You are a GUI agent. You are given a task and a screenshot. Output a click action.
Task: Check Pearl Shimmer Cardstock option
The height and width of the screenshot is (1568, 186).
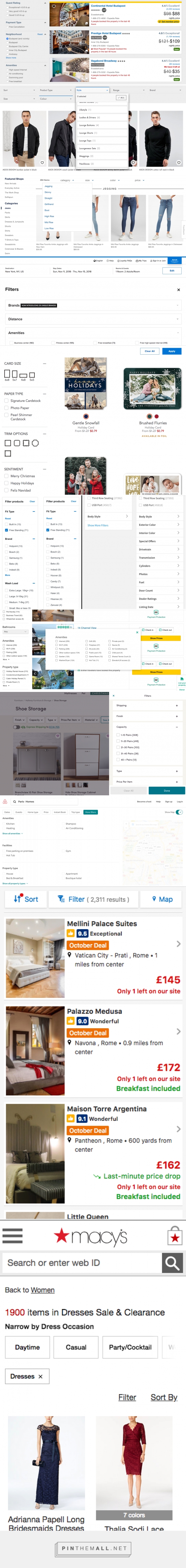pyautogui.click(x=7, y=415)
